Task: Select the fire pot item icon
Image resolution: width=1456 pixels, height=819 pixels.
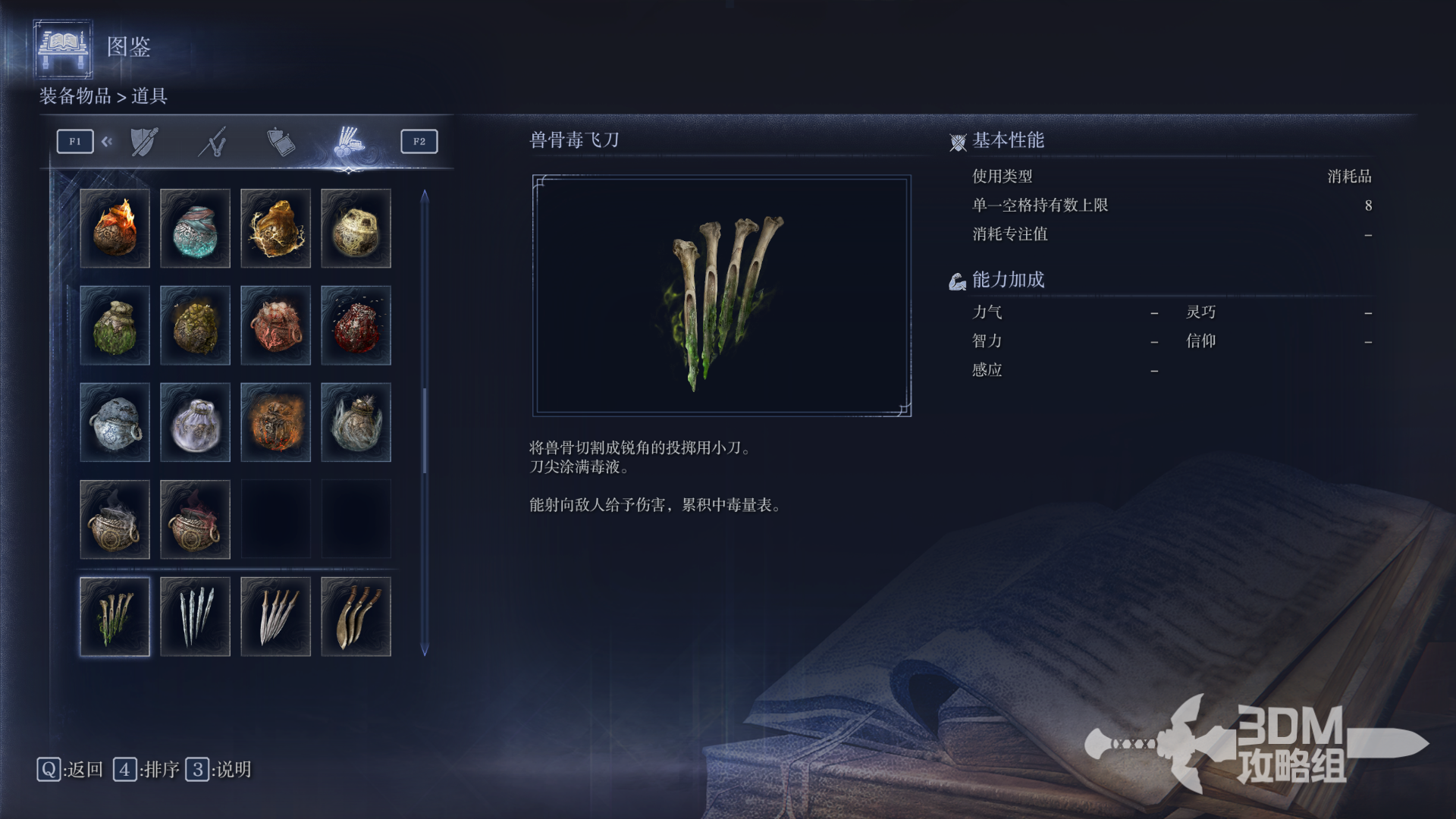Action: (115, 228)
